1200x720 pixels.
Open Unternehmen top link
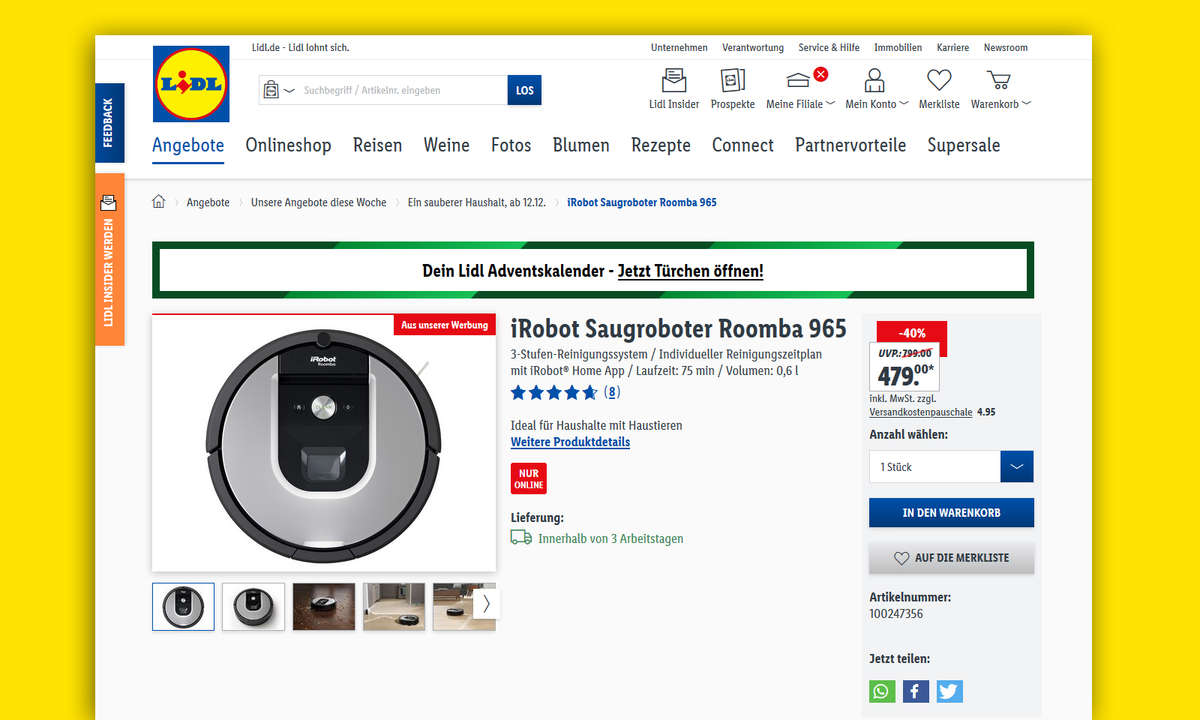(679, 48)
